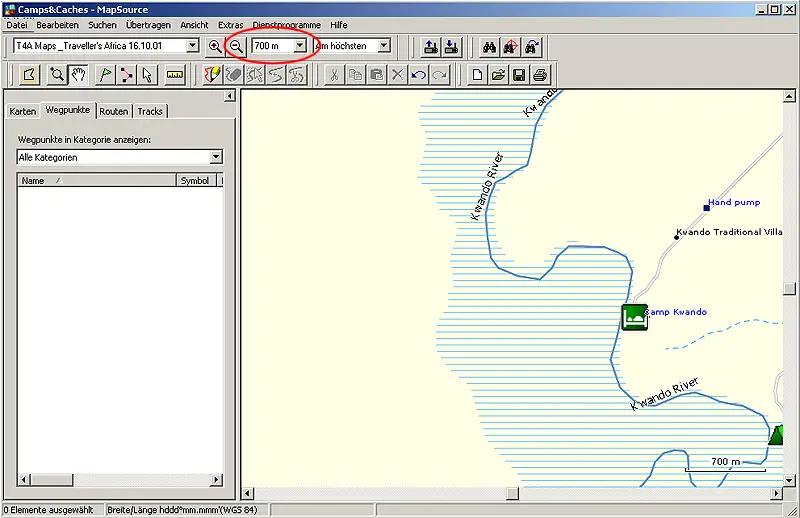Open the Suchen menu
Image resolution: width=800 pixels, height=518 pixels.
click(102, 24)
